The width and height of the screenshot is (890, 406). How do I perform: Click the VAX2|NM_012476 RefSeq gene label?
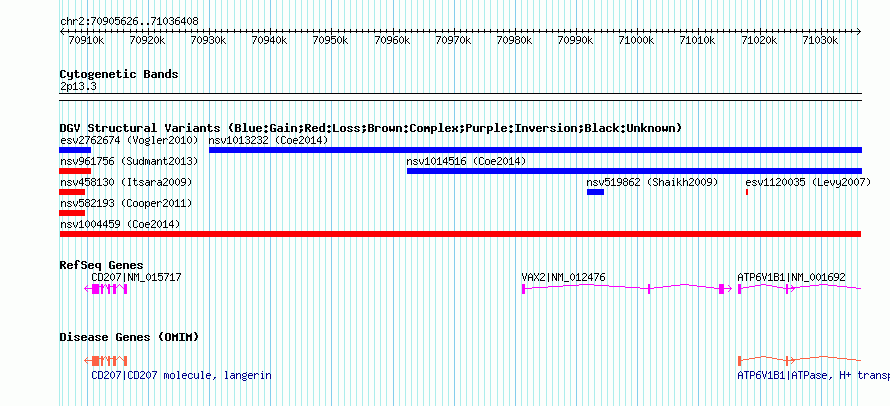click(564, 277)
